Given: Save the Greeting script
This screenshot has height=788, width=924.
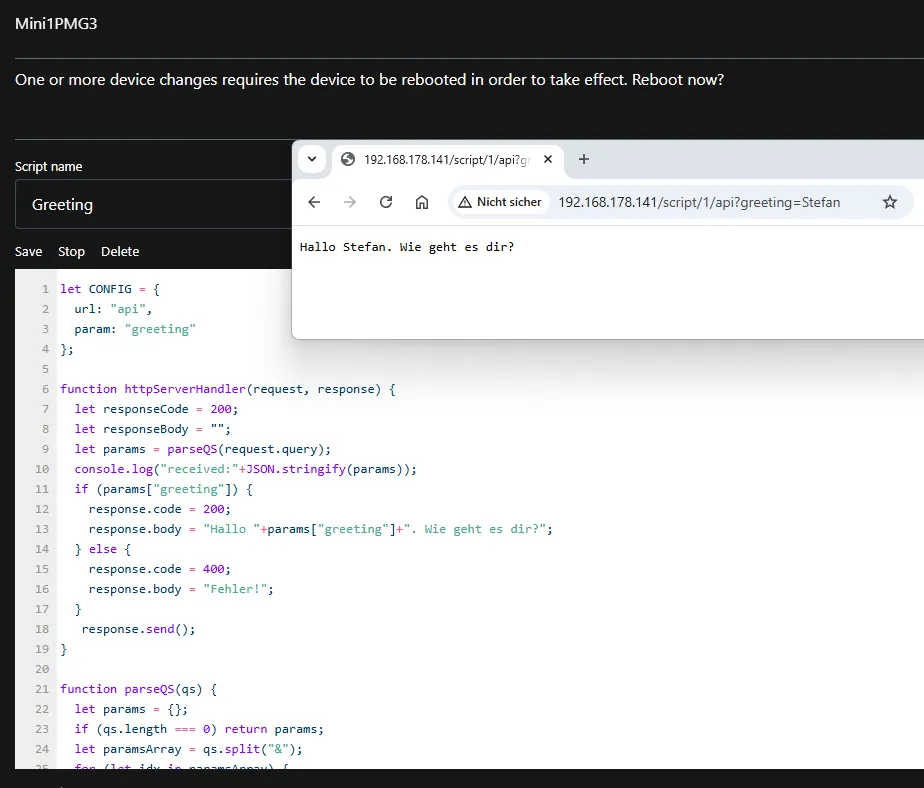Looking at the screenshot, I should (x=28, y=251).
